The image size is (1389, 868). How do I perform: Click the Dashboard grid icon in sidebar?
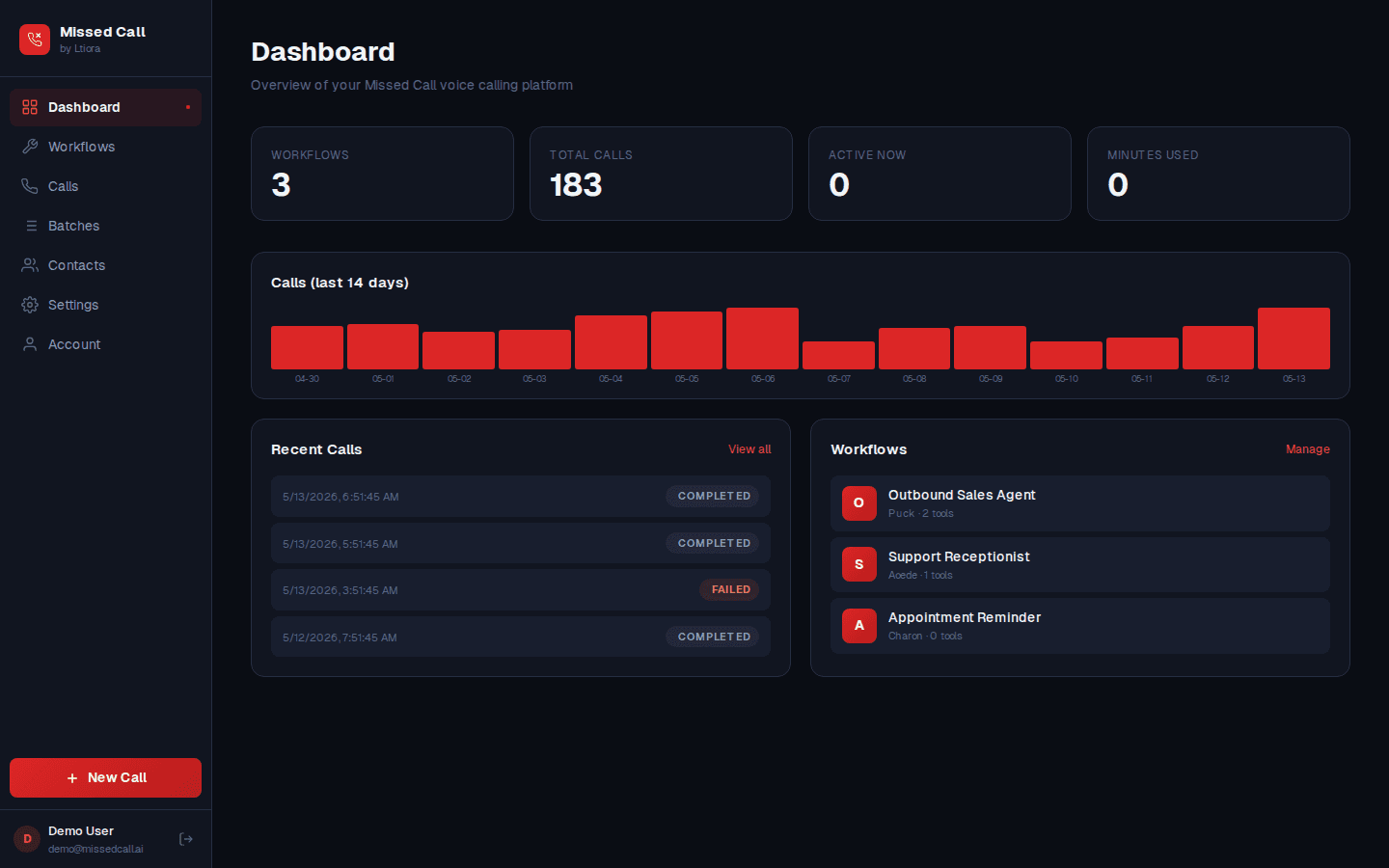[x=30, y=107]
